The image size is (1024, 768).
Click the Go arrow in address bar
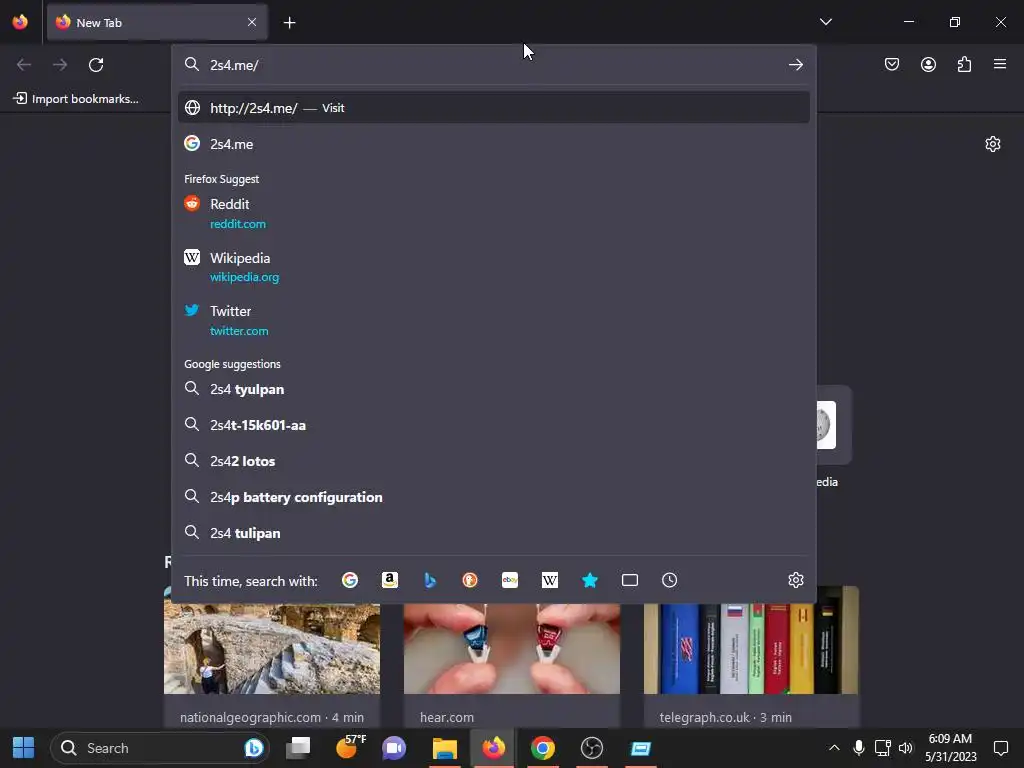(x=795, y=65)
